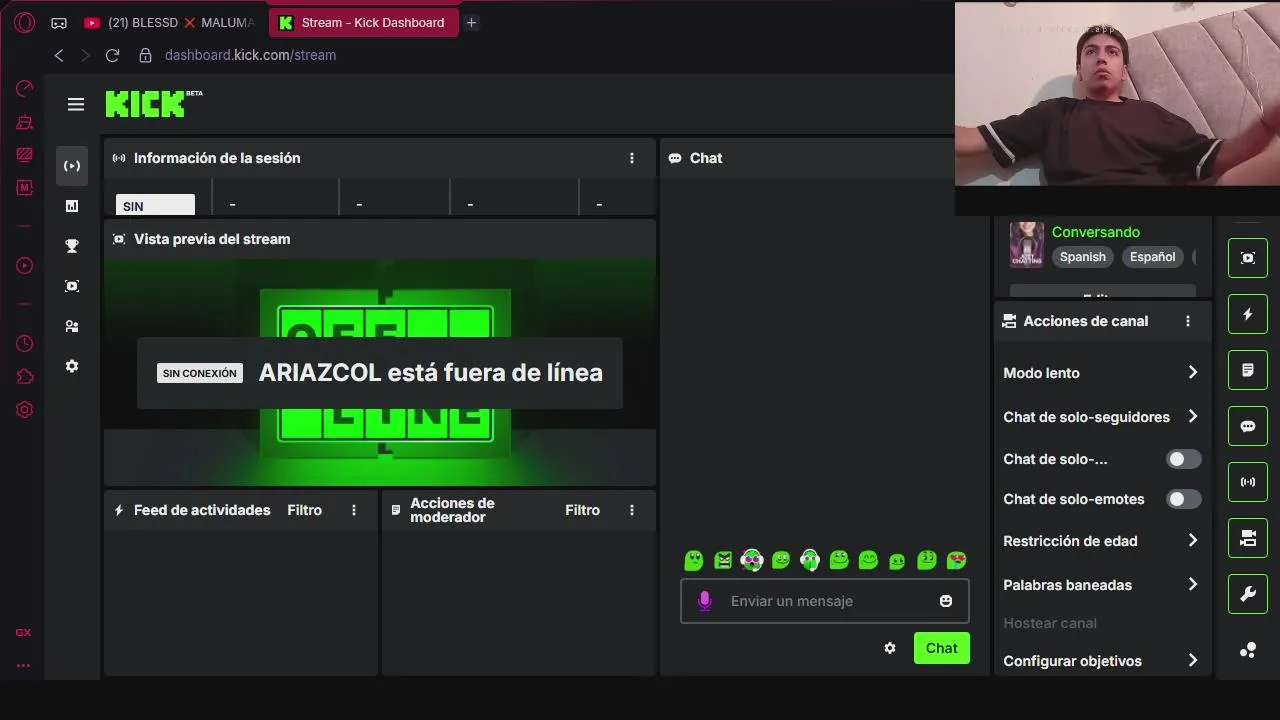
Task: Open Acciones de moderador Filtro
Action: (x=583, y=510)
